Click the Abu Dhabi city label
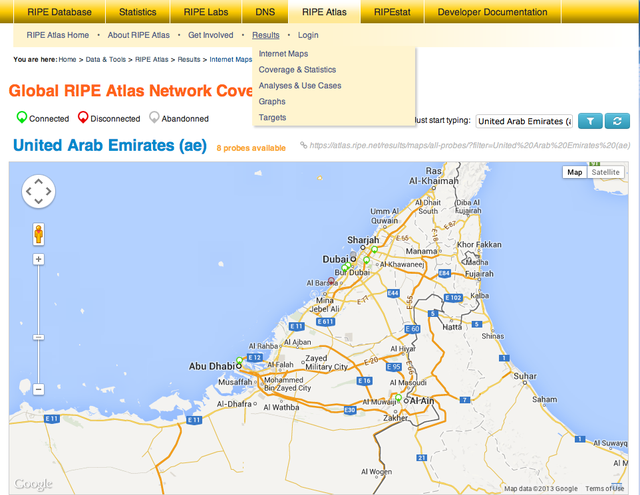Image resolution: width=640 pixels, height=495 pixels. 211,366
